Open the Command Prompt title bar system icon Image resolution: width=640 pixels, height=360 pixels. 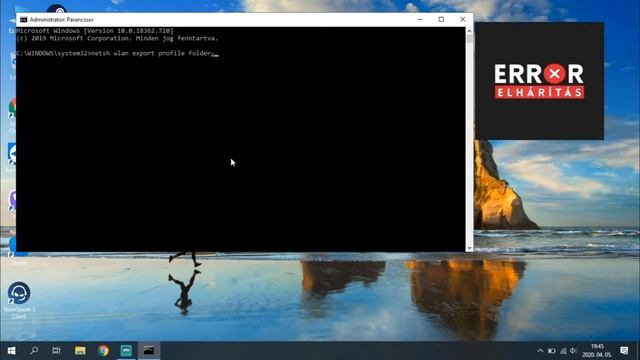tap(24, 20)
